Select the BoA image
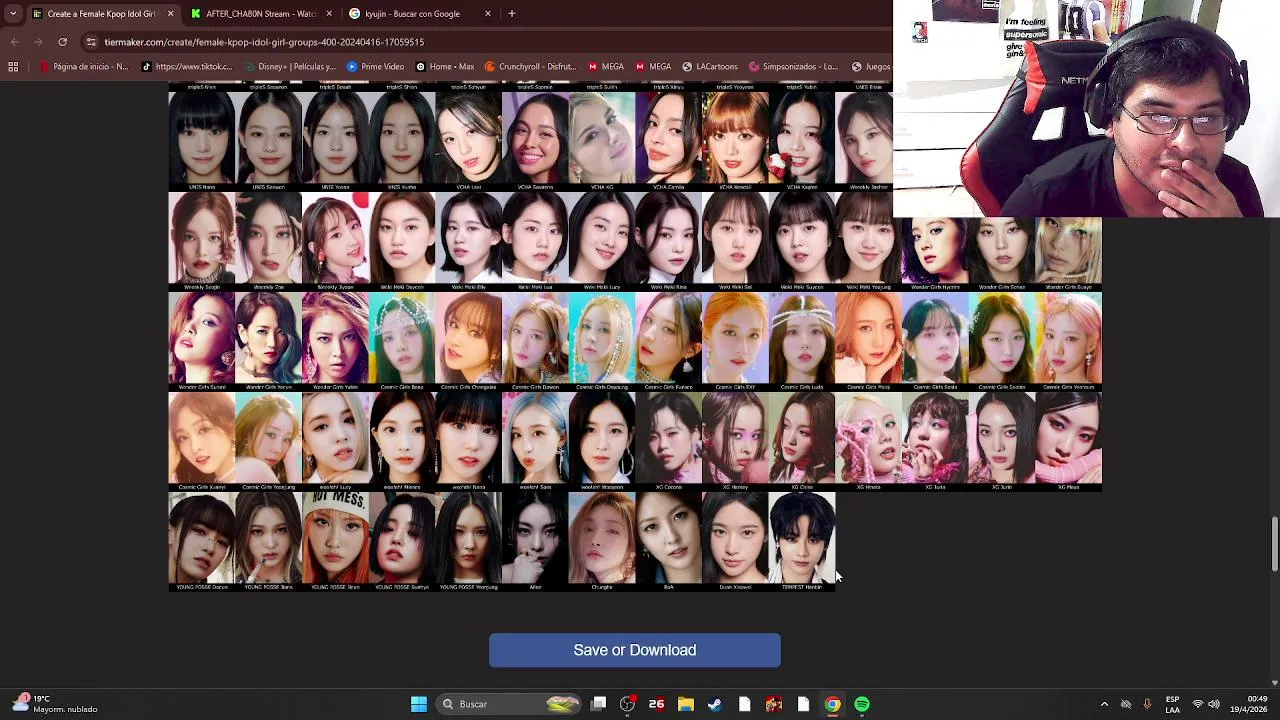 pyautogui.click(x=668, y=541)
